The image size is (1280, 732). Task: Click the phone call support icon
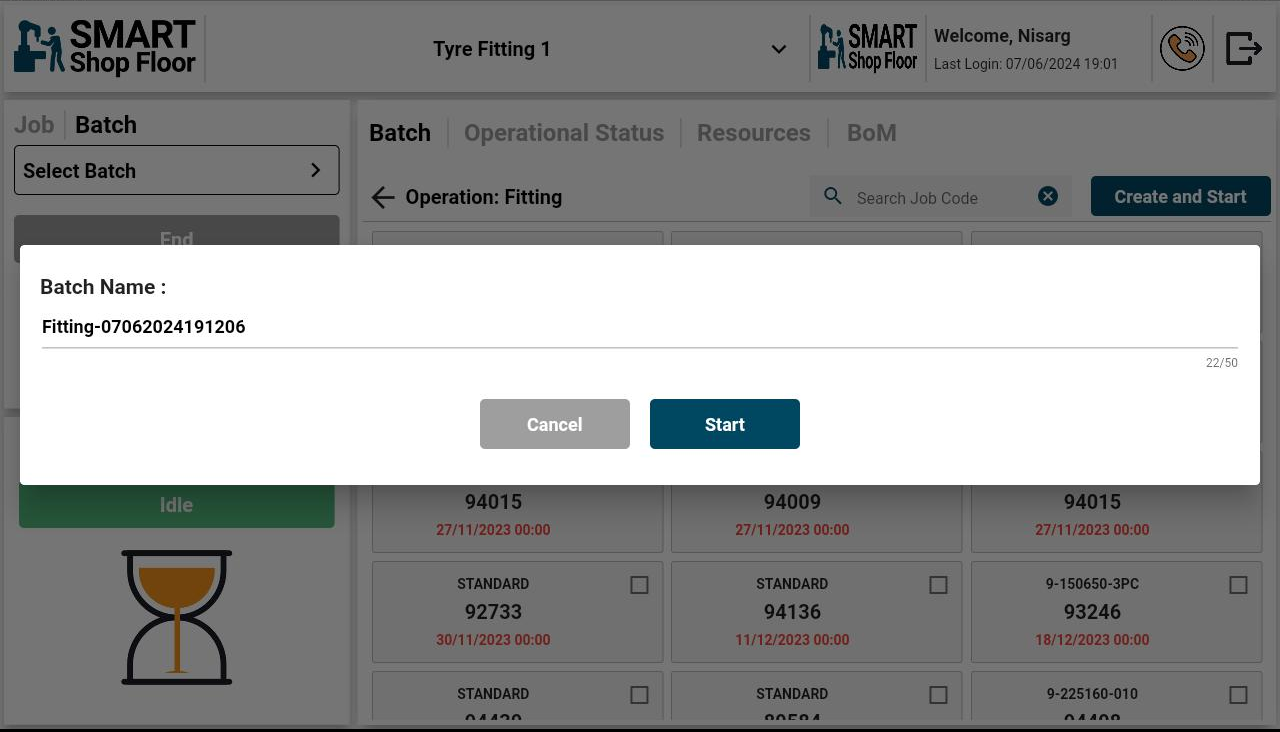coord(1182,49)
